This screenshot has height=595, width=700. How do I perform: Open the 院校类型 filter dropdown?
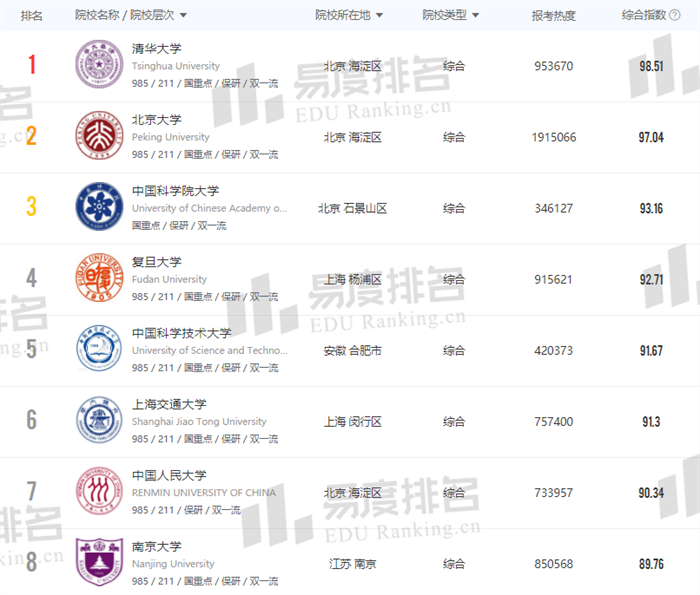(x=450, y=15)
